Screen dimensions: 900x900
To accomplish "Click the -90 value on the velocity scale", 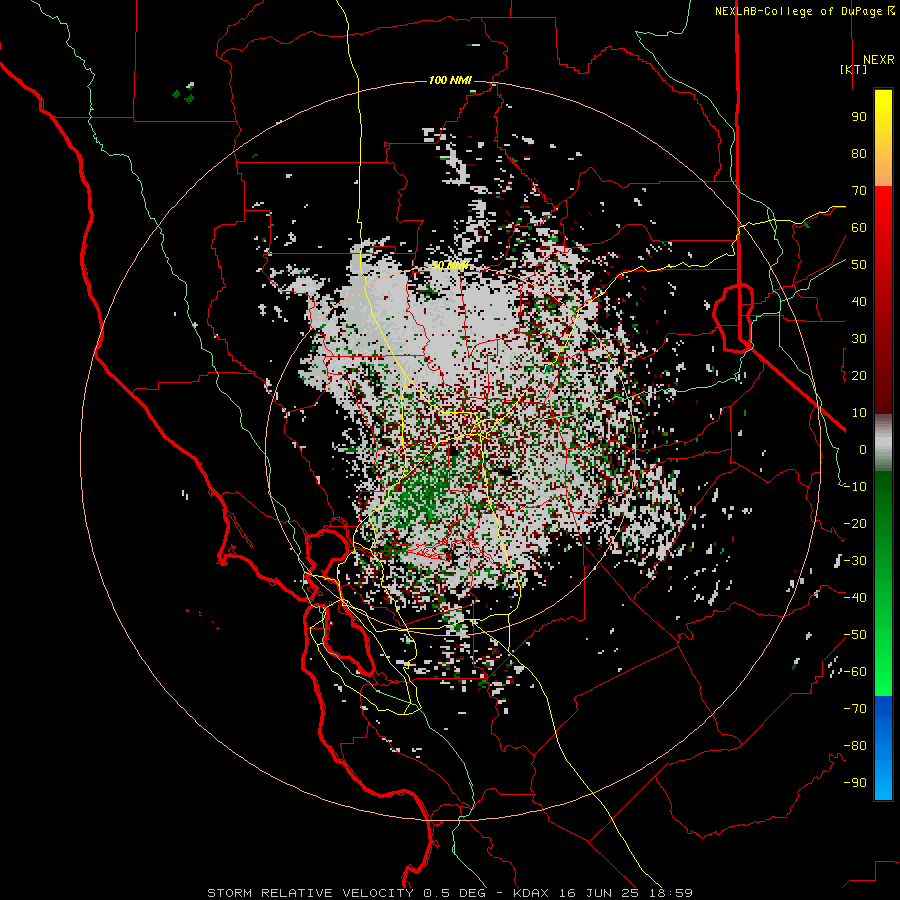I will pyautogui.click(x=855, y=783).
